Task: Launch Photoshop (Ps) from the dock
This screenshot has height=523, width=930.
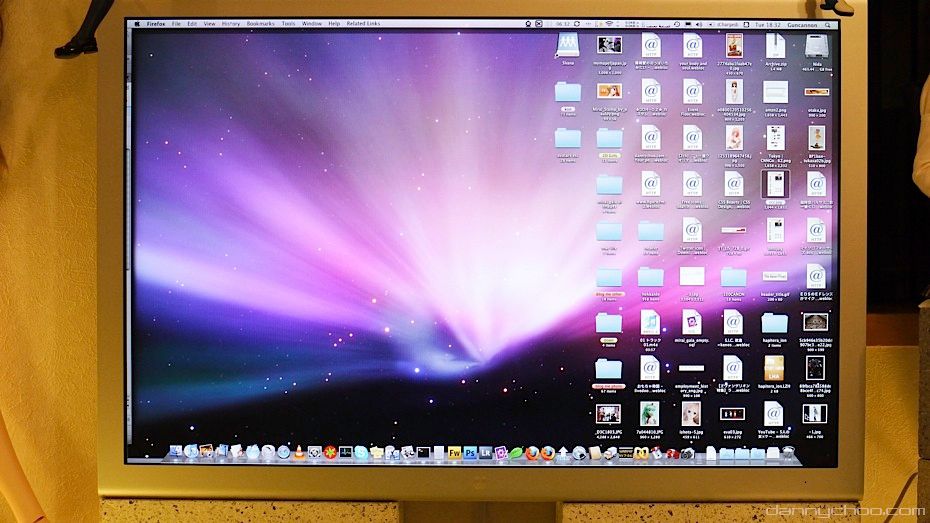Action: [469, 453]
